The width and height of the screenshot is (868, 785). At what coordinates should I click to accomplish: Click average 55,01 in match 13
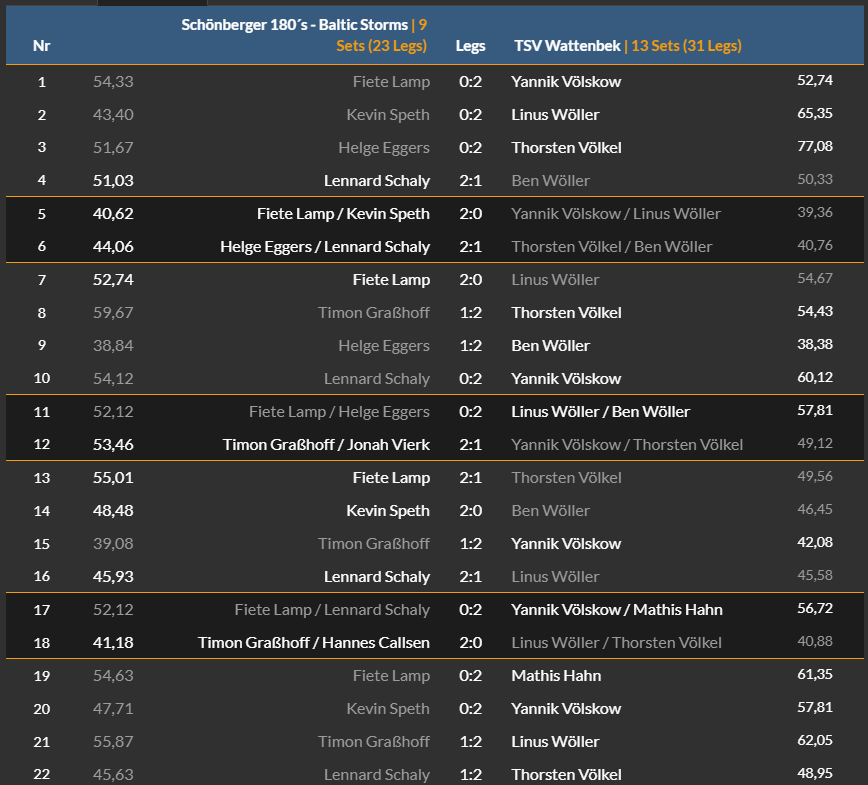(x=113, y=478)
